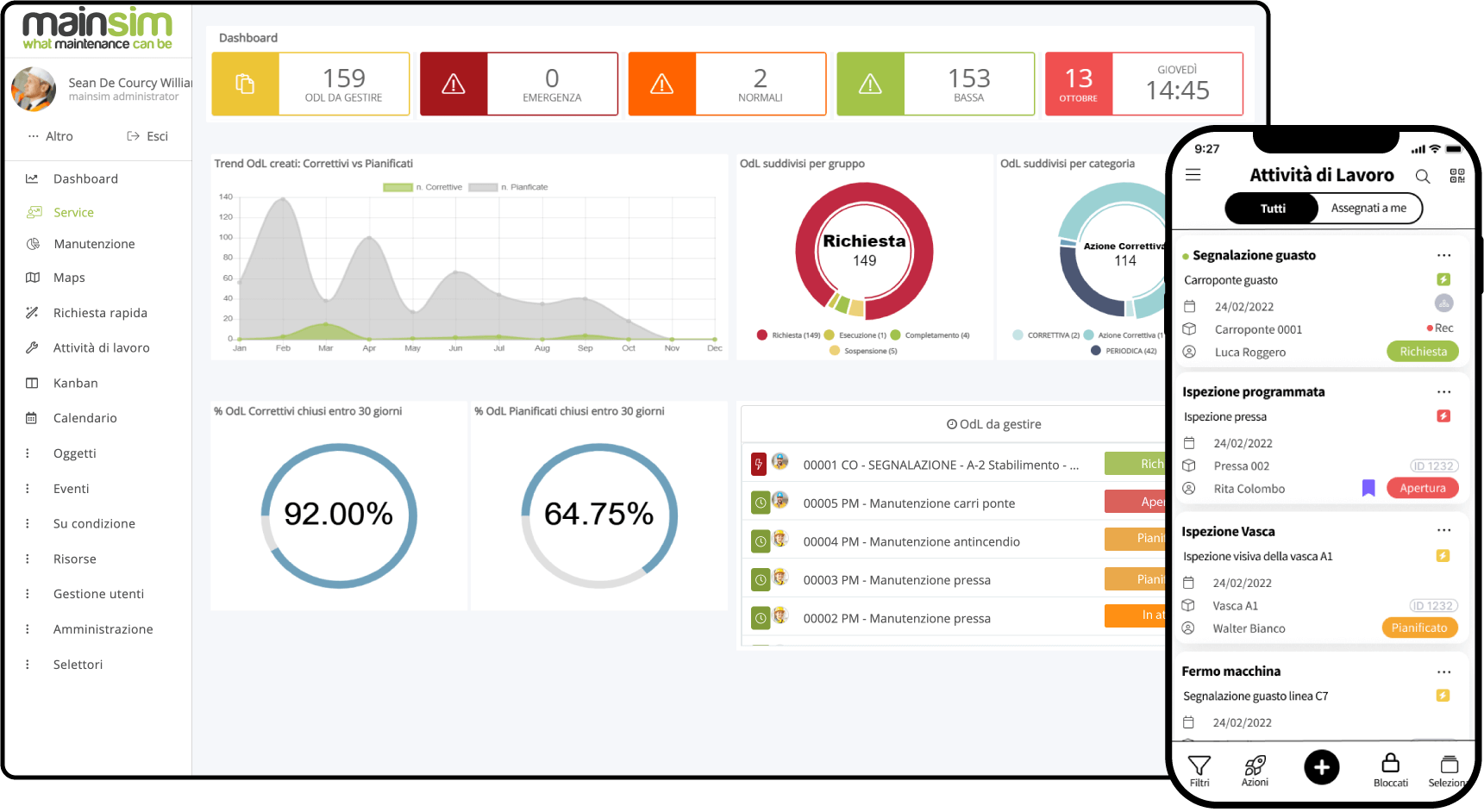This screenshot has height=812, width=1484.
Task: Open options dots for Ispezione Vasca
Action: (1444, 530)
